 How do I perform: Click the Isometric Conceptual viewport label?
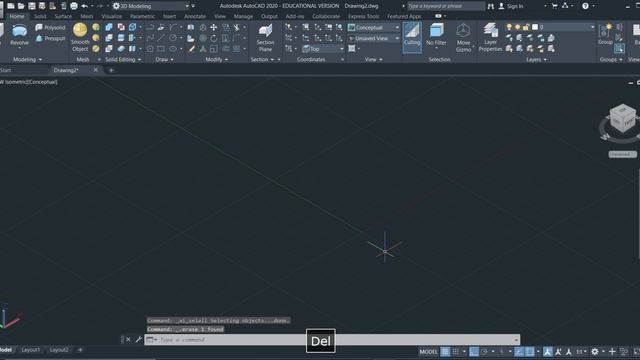(x=29, y=82)
